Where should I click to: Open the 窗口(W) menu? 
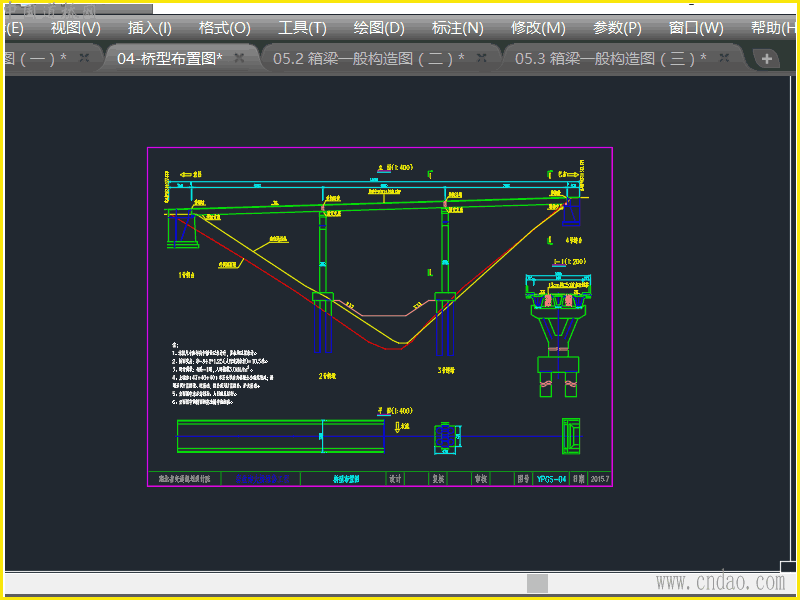(696, 28)
